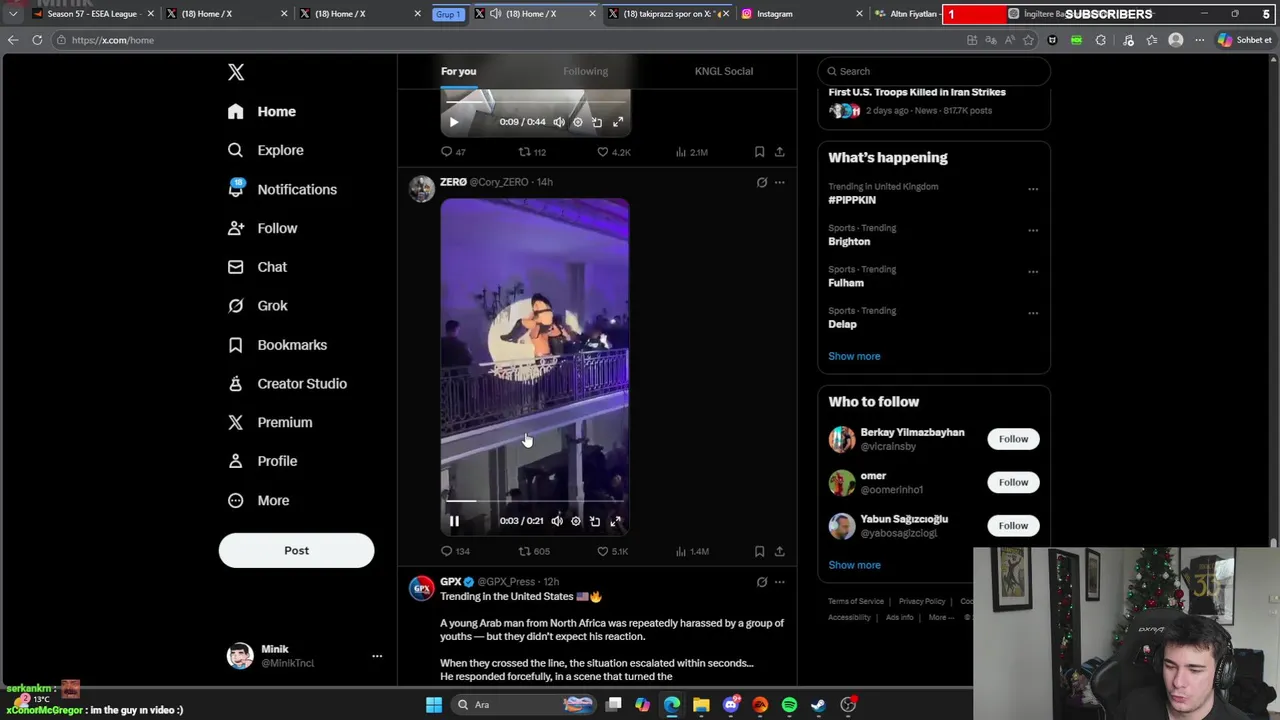Open Creator Studio from the sidebar
Screen dimensions: 1280x720
coord(288,384)
